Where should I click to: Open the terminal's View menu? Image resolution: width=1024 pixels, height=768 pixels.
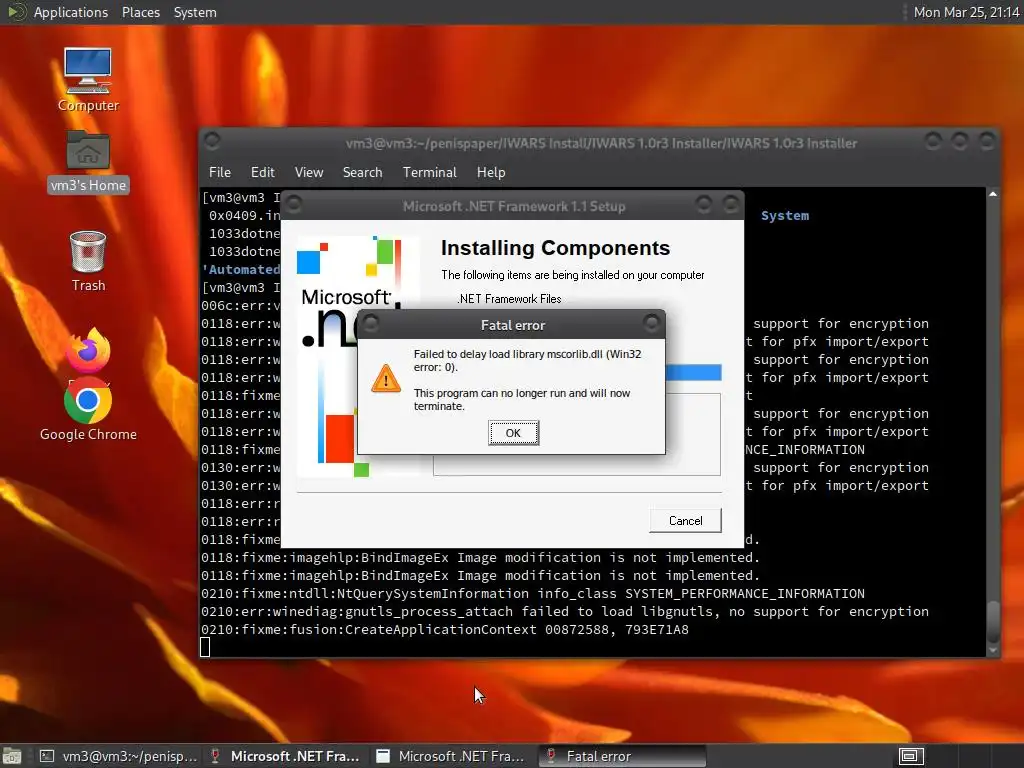pos(309,172)
